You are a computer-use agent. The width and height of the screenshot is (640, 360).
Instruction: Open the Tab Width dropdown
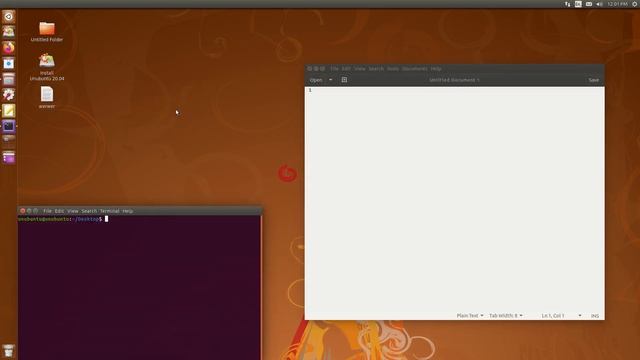pos(505,316)
